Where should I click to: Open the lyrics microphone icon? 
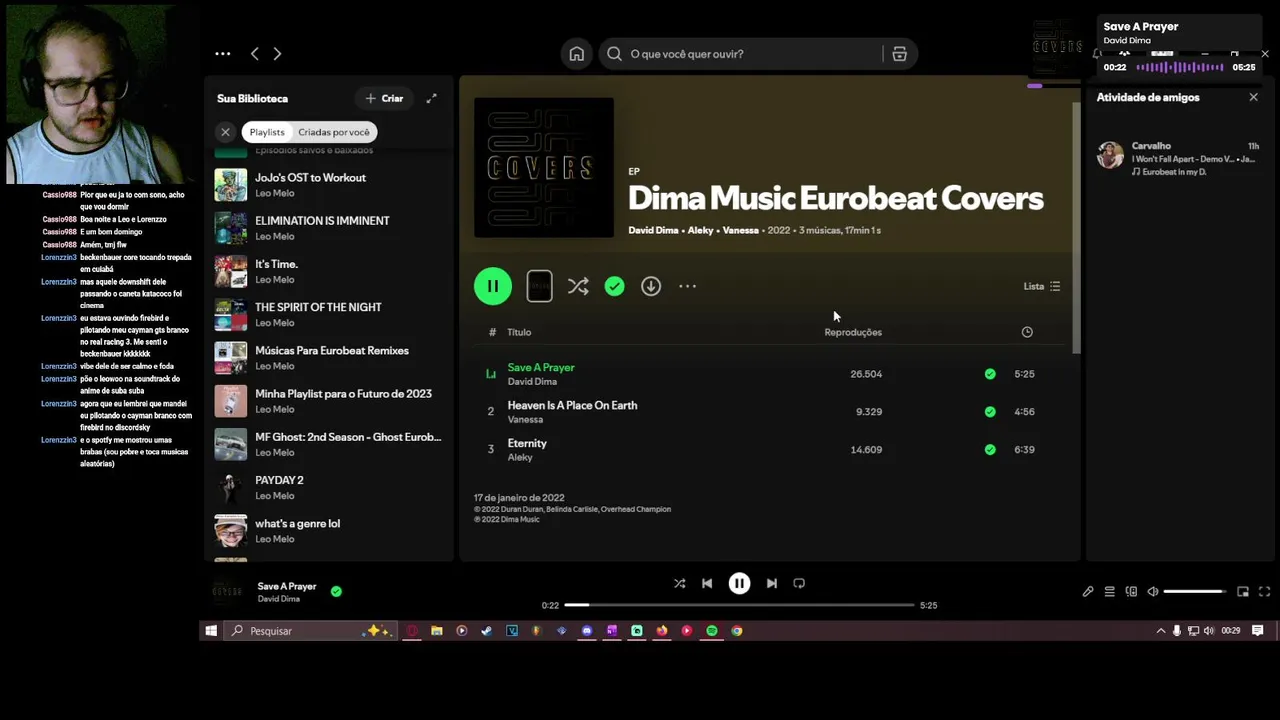[x=1088, y=592]
